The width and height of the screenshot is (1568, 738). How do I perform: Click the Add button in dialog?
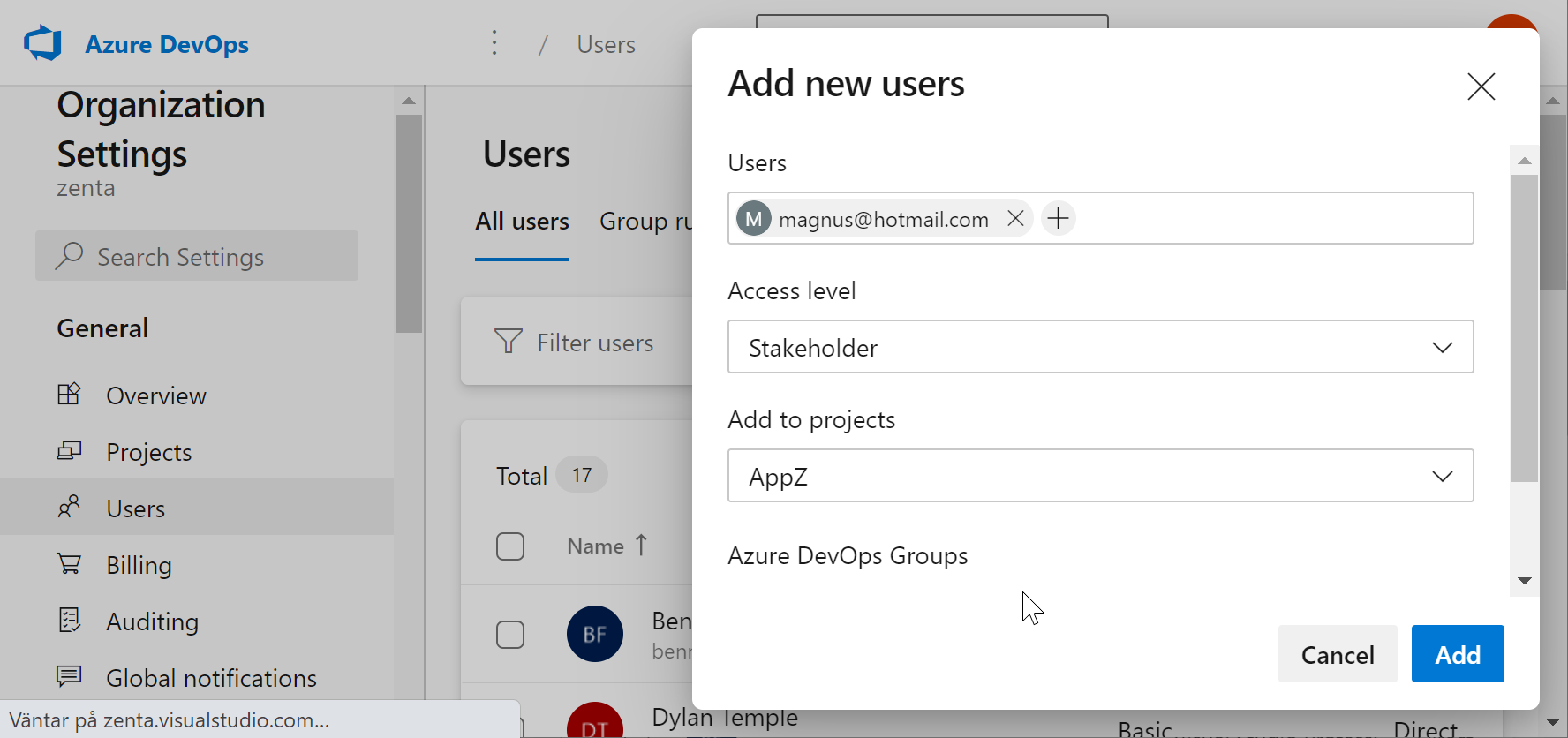[x=1458, y=654]
